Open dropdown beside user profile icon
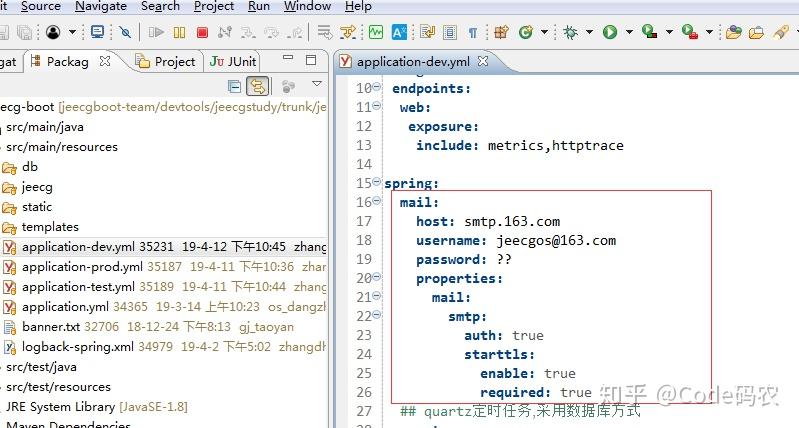 (72, 33)
